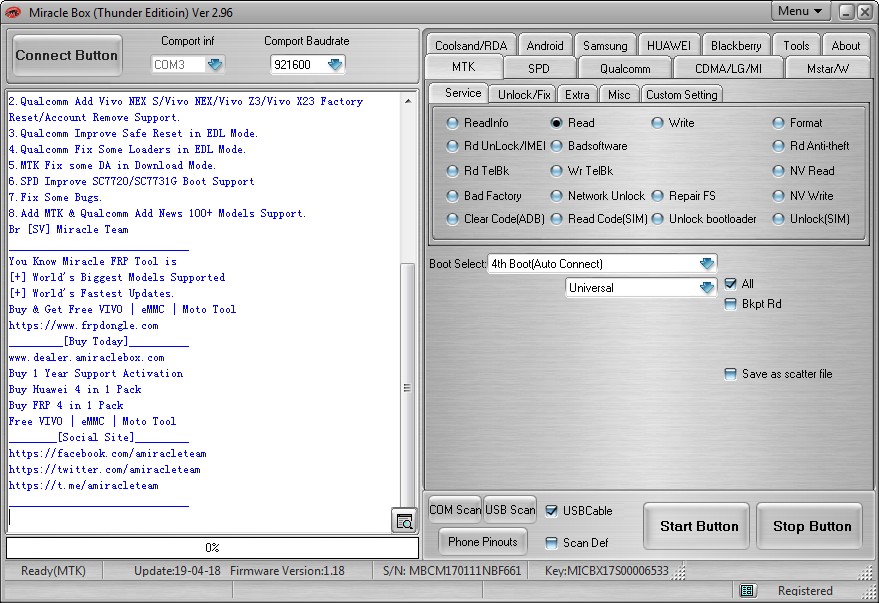The height and width of the screenshot is (603, 879).
Task: Open the Menu dropdown in title bar
Action: point(800,11)
